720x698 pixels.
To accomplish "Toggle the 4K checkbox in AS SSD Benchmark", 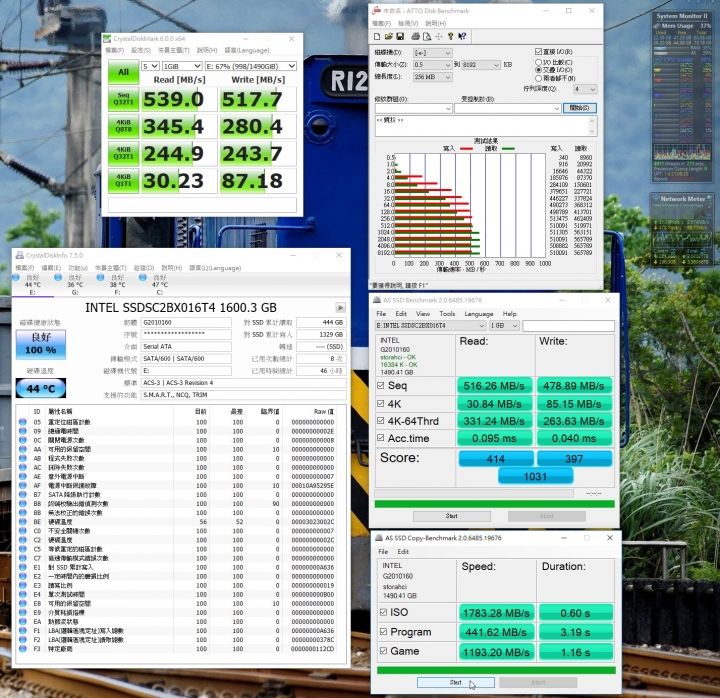I will click(x=380, y=403).
